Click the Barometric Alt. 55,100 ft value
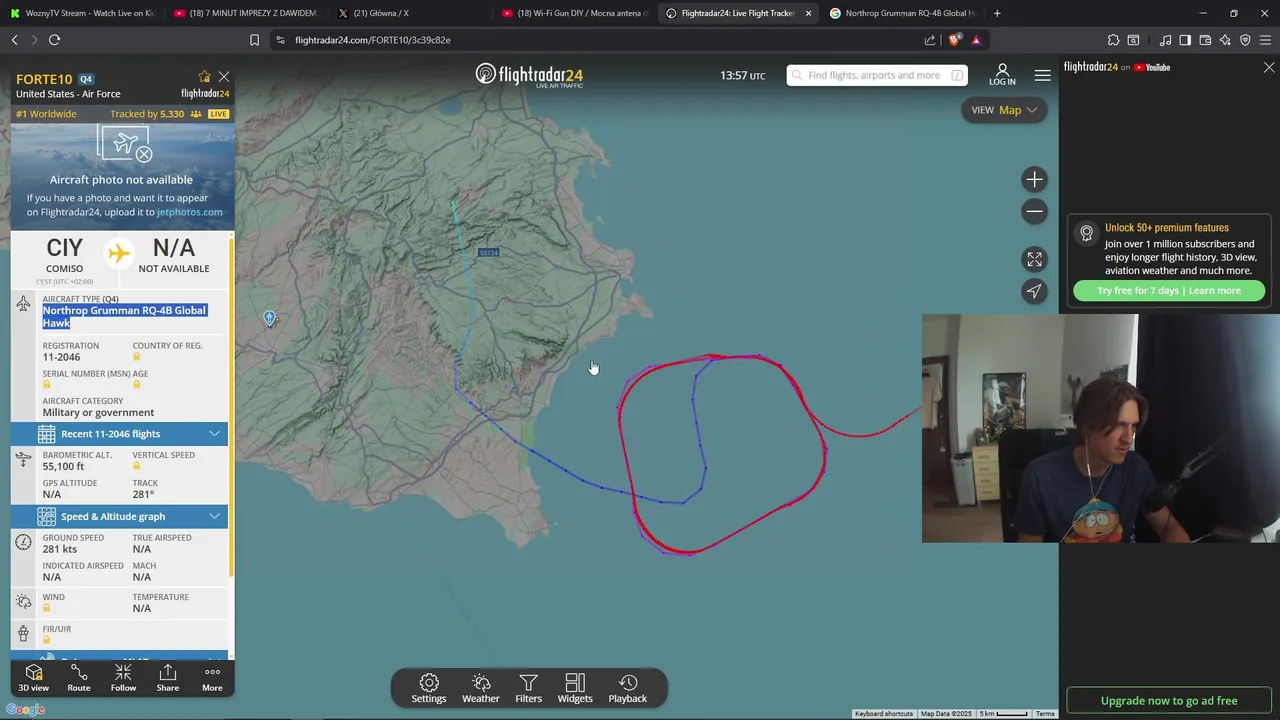1280x720 pixels. point(63,466)
